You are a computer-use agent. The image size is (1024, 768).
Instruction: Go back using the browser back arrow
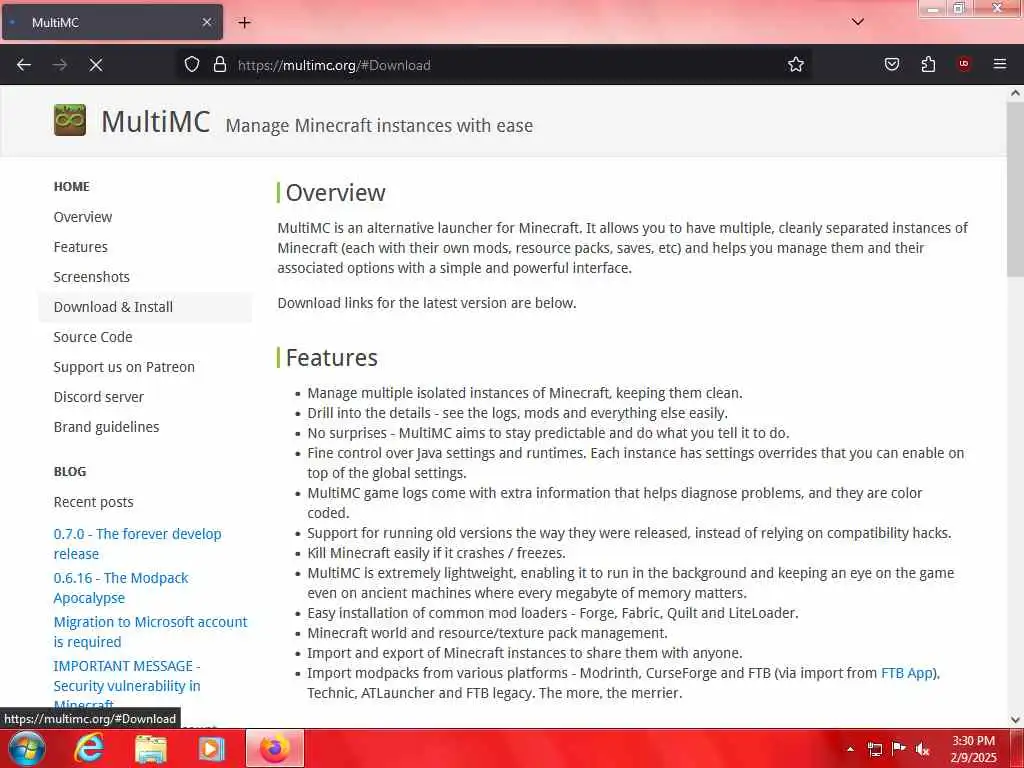click(24, 65)
